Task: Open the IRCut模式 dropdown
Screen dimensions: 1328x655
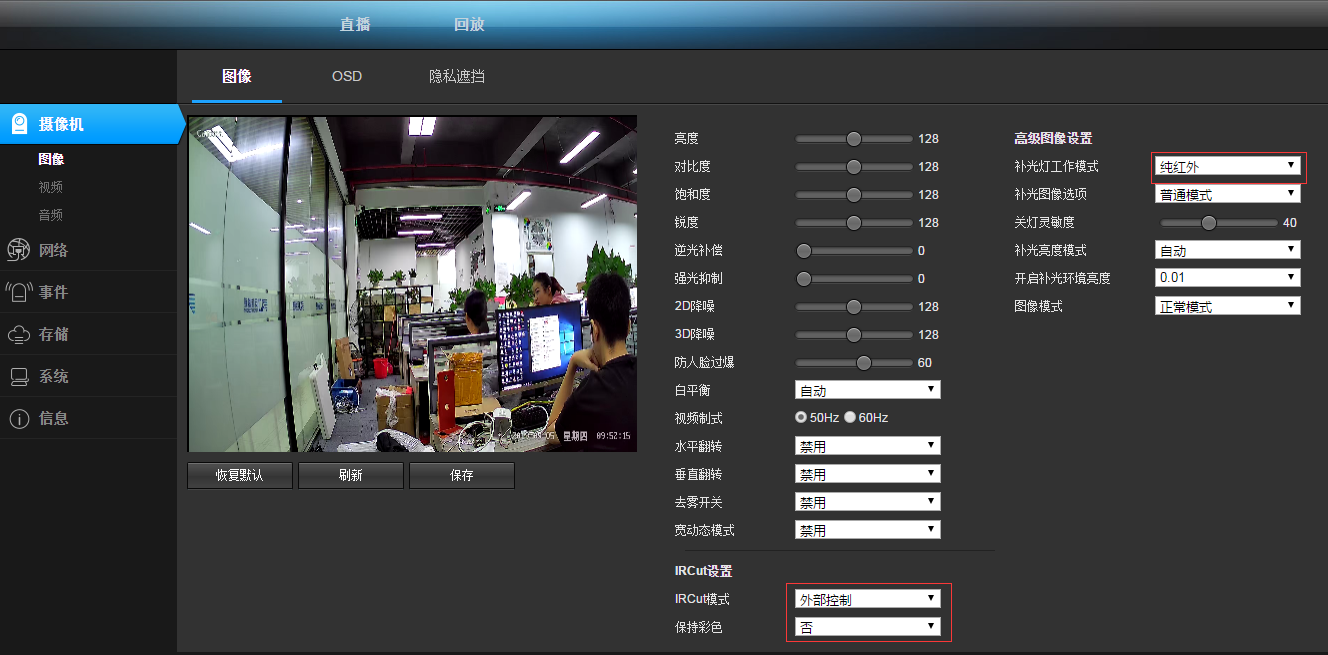Action: pyautogui.click(x=867, y=599)
